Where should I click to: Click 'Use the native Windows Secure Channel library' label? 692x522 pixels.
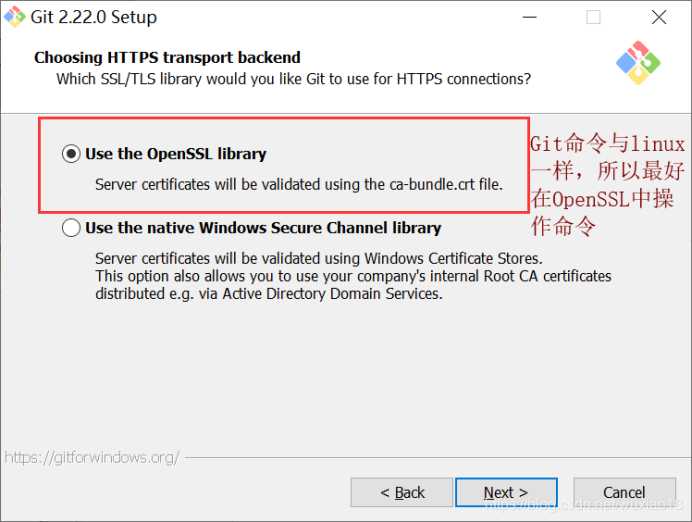tap(263, 228)
